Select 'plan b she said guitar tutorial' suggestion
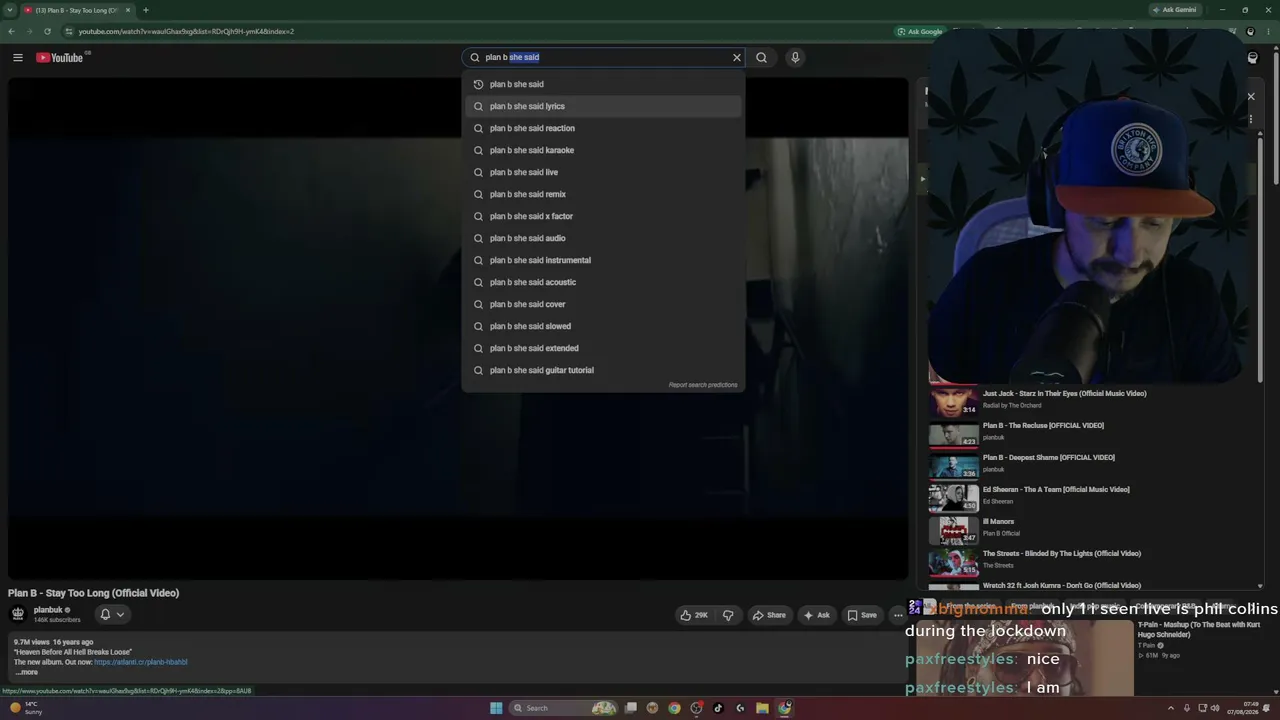Image resolution: width=1280 pixels, height=720 pixels. pos(603,370)
